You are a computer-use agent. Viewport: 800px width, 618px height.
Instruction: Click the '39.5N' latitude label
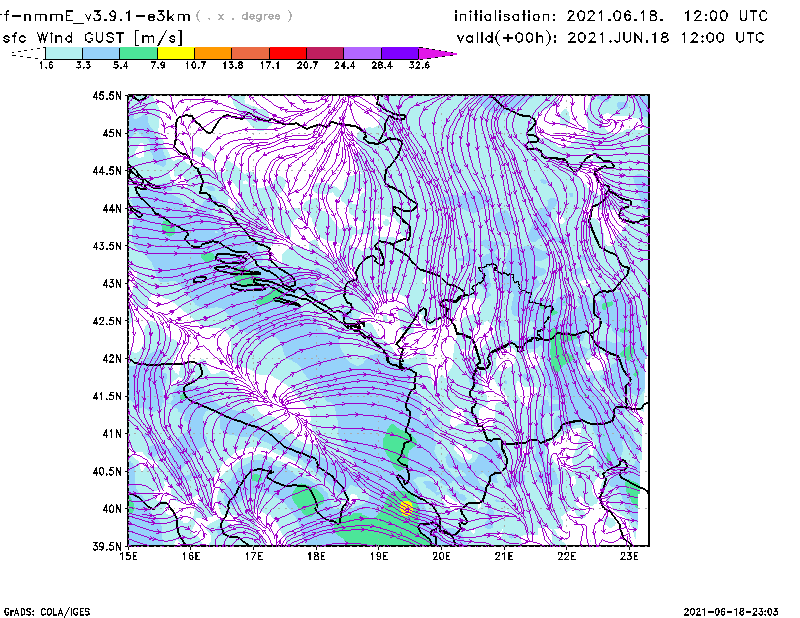point(107,547)
